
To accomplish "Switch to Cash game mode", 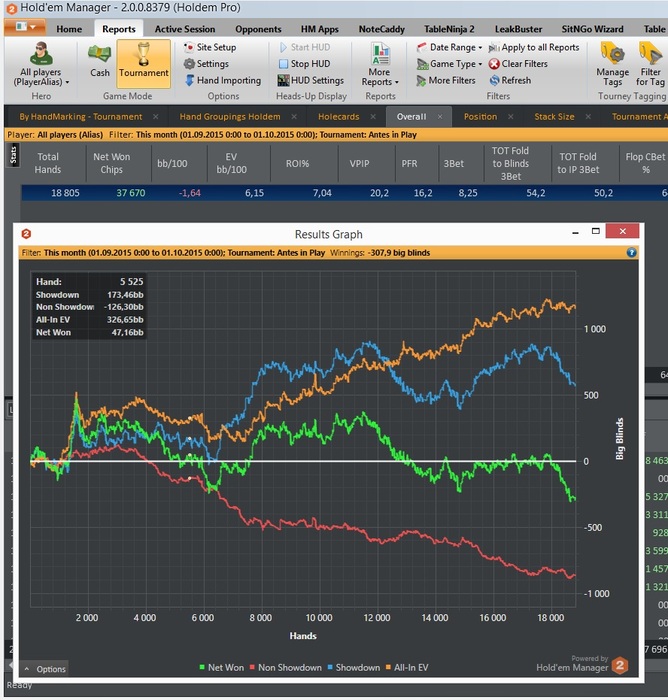I will (x=100, y=62).
